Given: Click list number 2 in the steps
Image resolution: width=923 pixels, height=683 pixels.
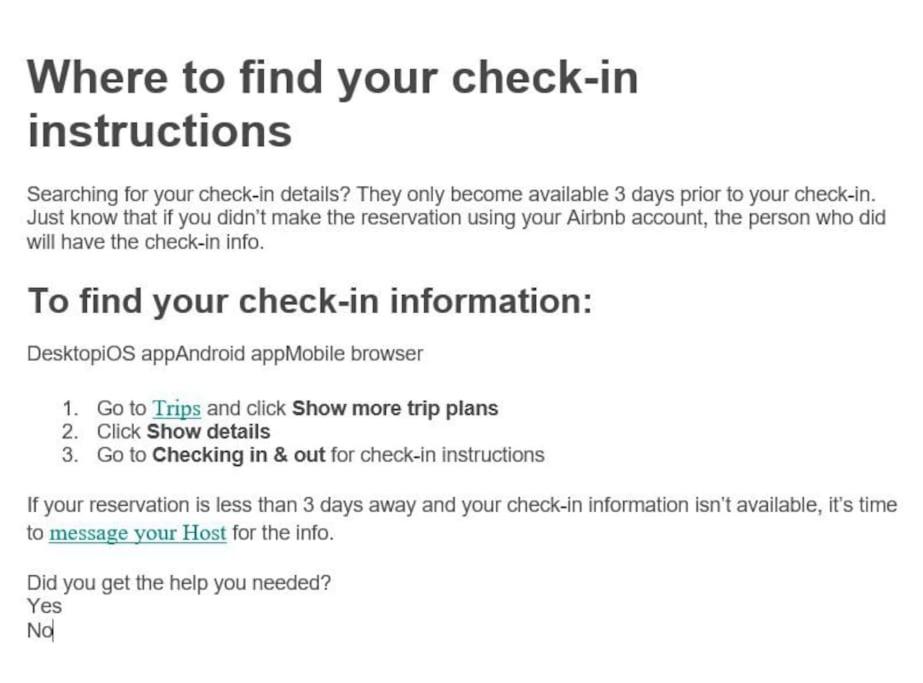Looking at the screenshot, I should (70, 432).
